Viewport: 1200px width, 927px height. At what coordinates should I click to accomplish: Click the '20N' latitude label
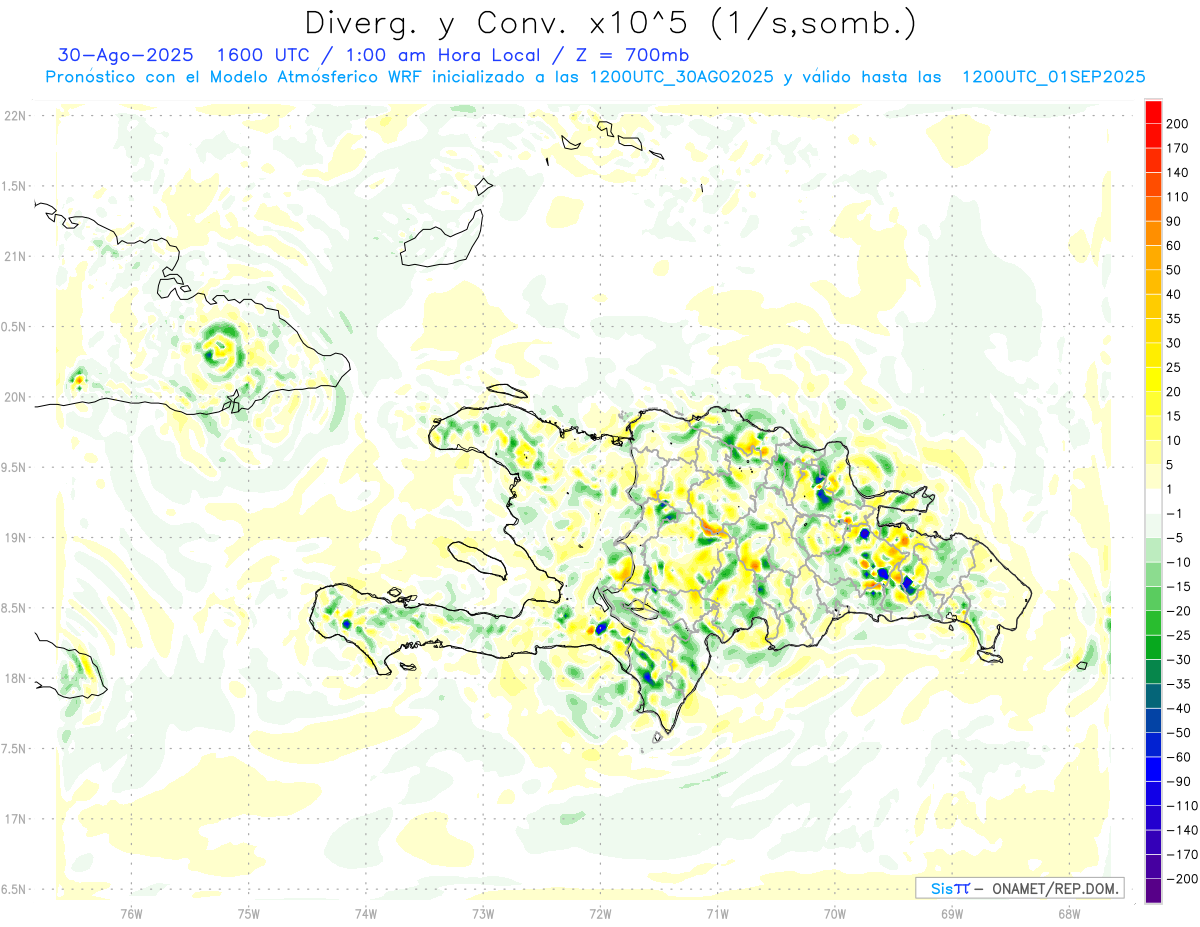(x=14, y=397)
